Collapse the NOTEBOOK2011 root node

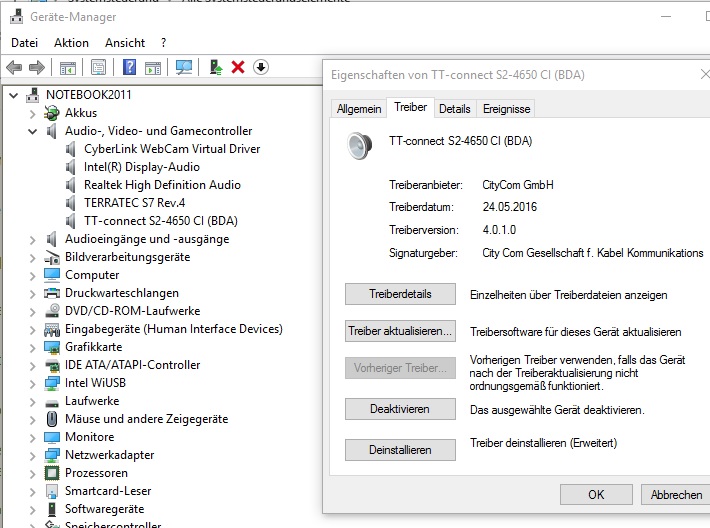pyautogui.click(x=13, y=95)
